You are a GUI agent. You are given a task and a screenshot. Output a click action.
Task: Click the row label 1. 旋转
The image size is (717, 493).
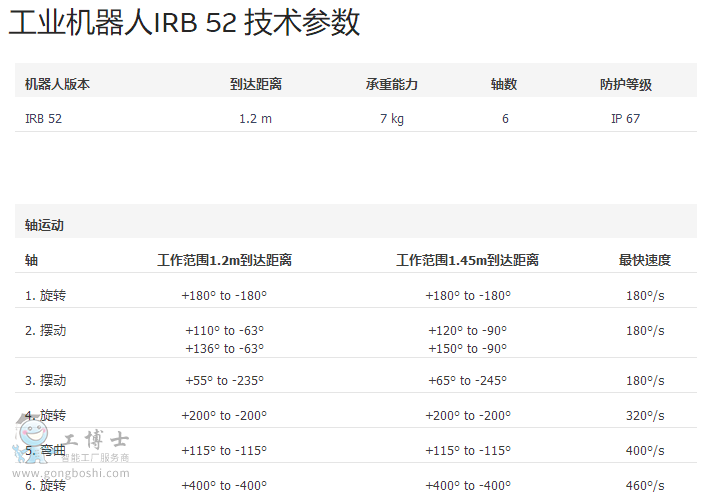click(45, 295)
